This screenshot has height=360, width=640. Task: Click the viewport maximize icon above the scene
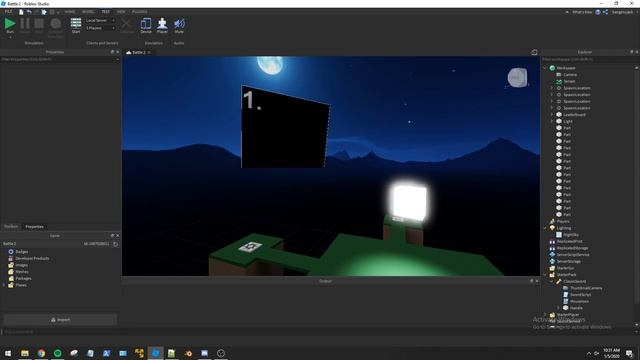click(534, 52)
